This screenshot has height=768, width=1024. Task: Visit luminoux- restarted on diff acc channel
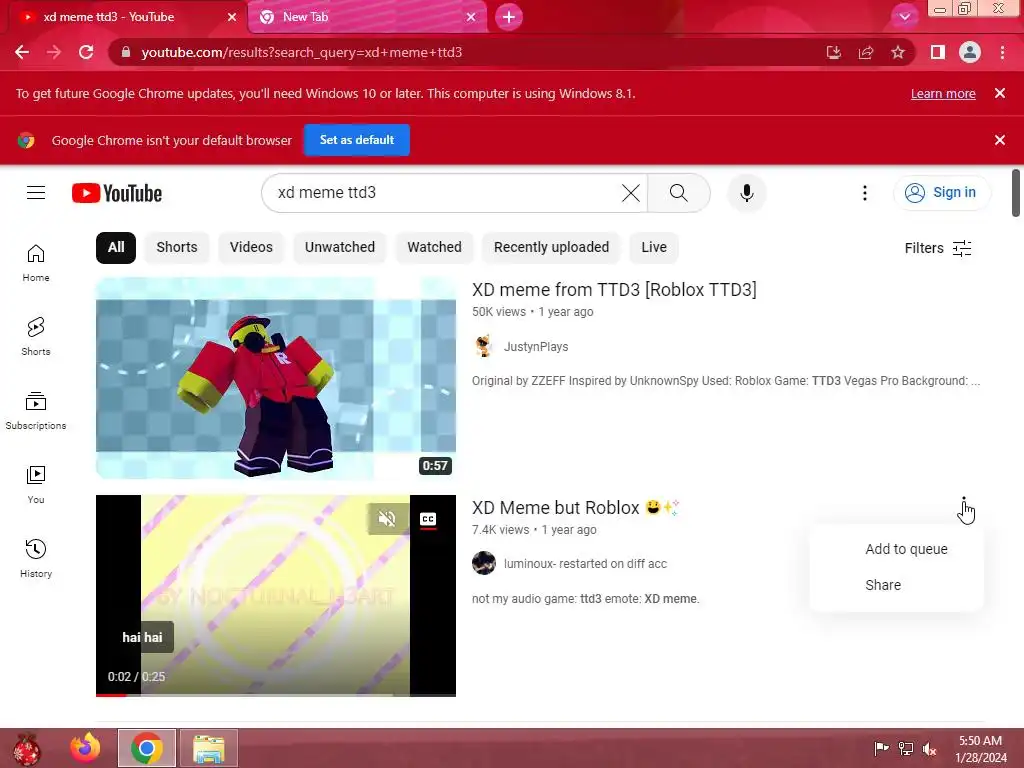[585, 564]
